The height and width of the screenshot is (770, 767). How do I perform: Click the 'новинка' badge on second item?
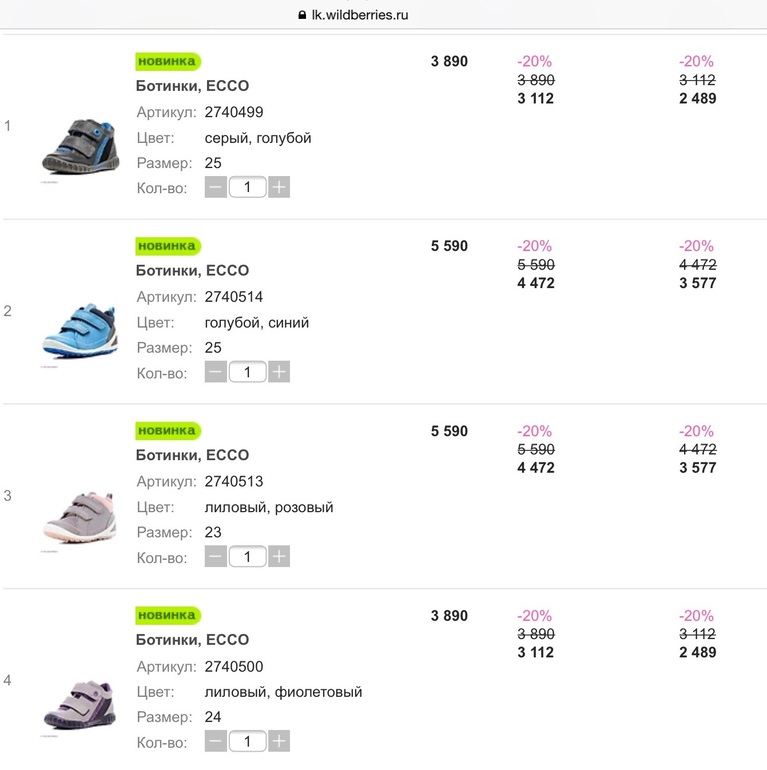(167, 246)
